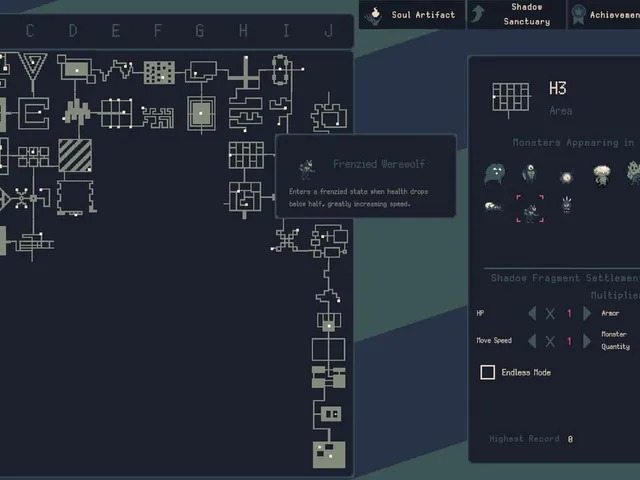Select the bottom room on the map
This screenshot has width=640, height=480.
click(329, 455)
